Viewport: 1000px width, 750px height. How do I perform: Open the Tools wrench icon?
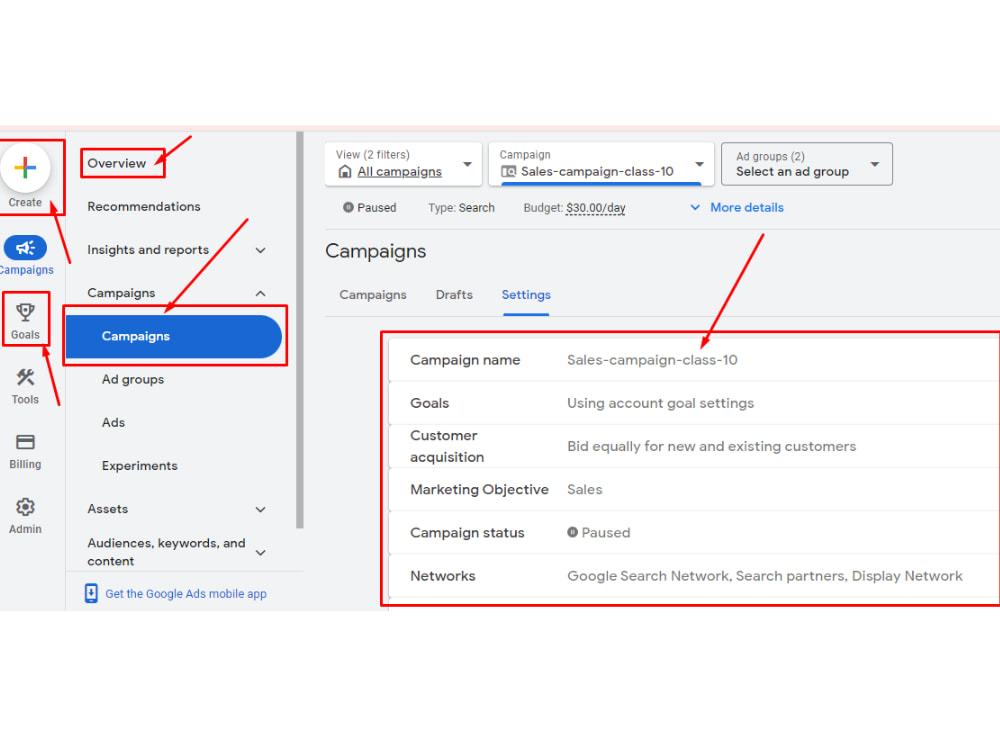coord(25,377)
